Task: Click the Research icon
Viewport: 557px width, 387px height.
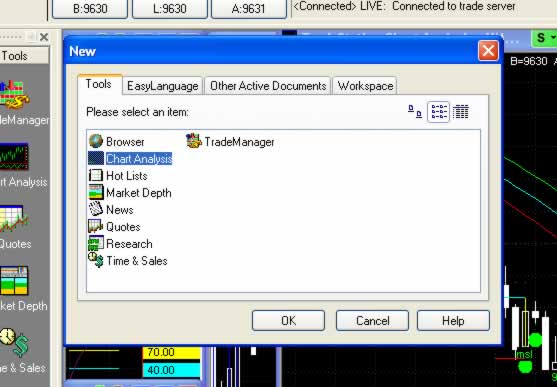Action: tap(96, 243)
